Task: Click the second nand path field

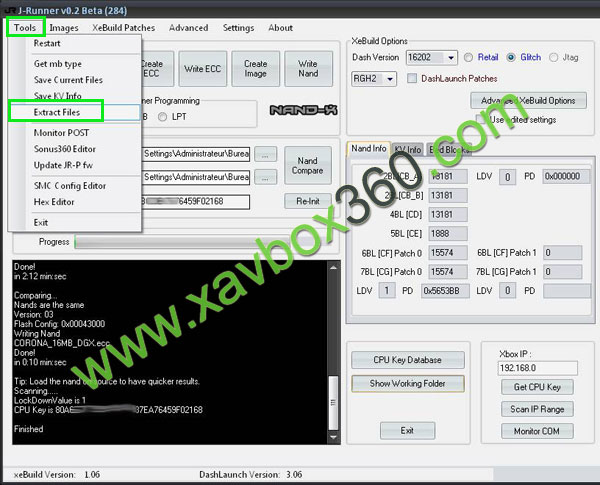Action: coord(196,177)
